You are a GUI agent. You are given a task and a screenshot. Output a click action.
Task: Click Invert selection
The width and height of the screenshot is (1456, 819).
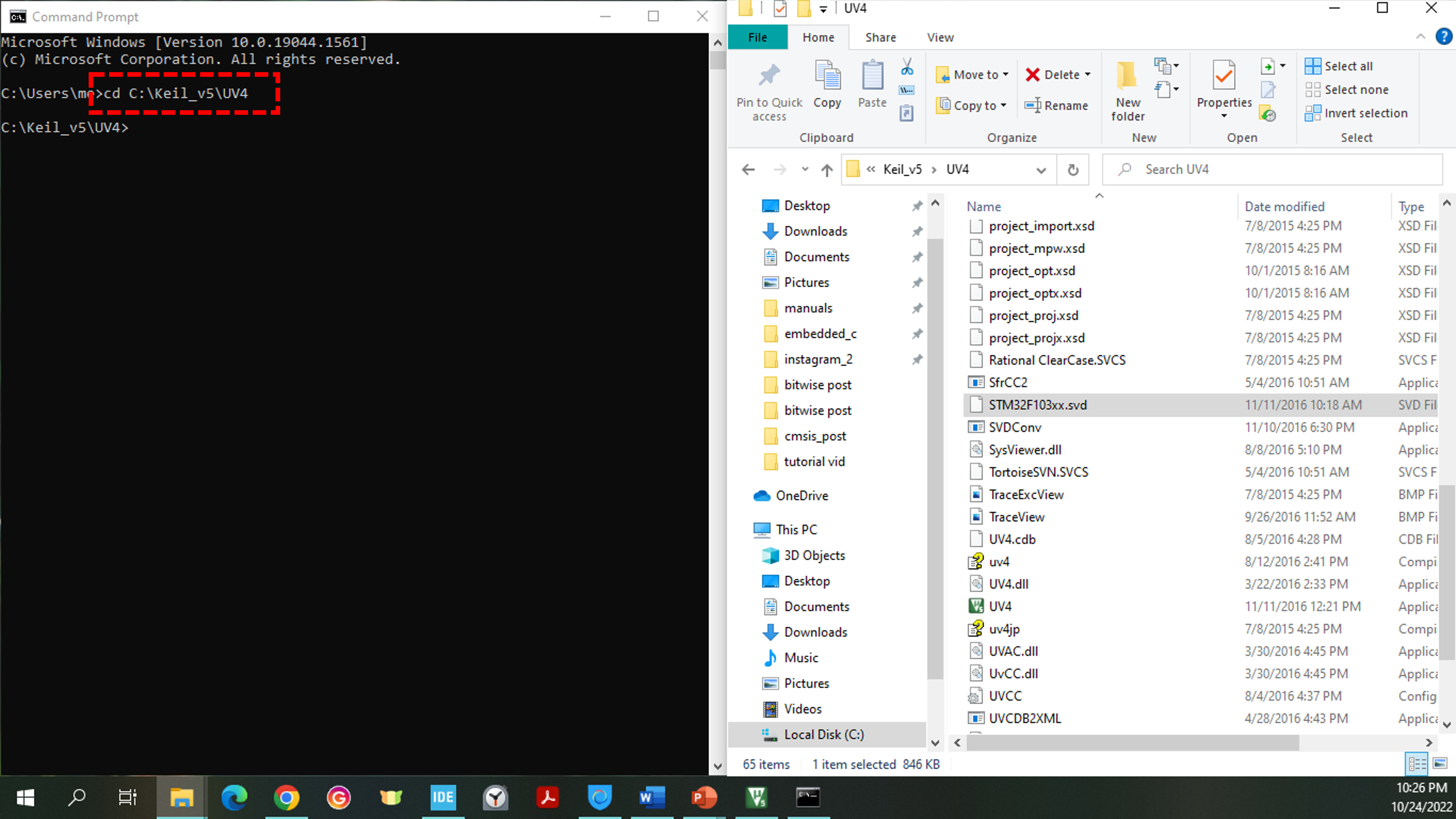click(x=1356, y=113)
